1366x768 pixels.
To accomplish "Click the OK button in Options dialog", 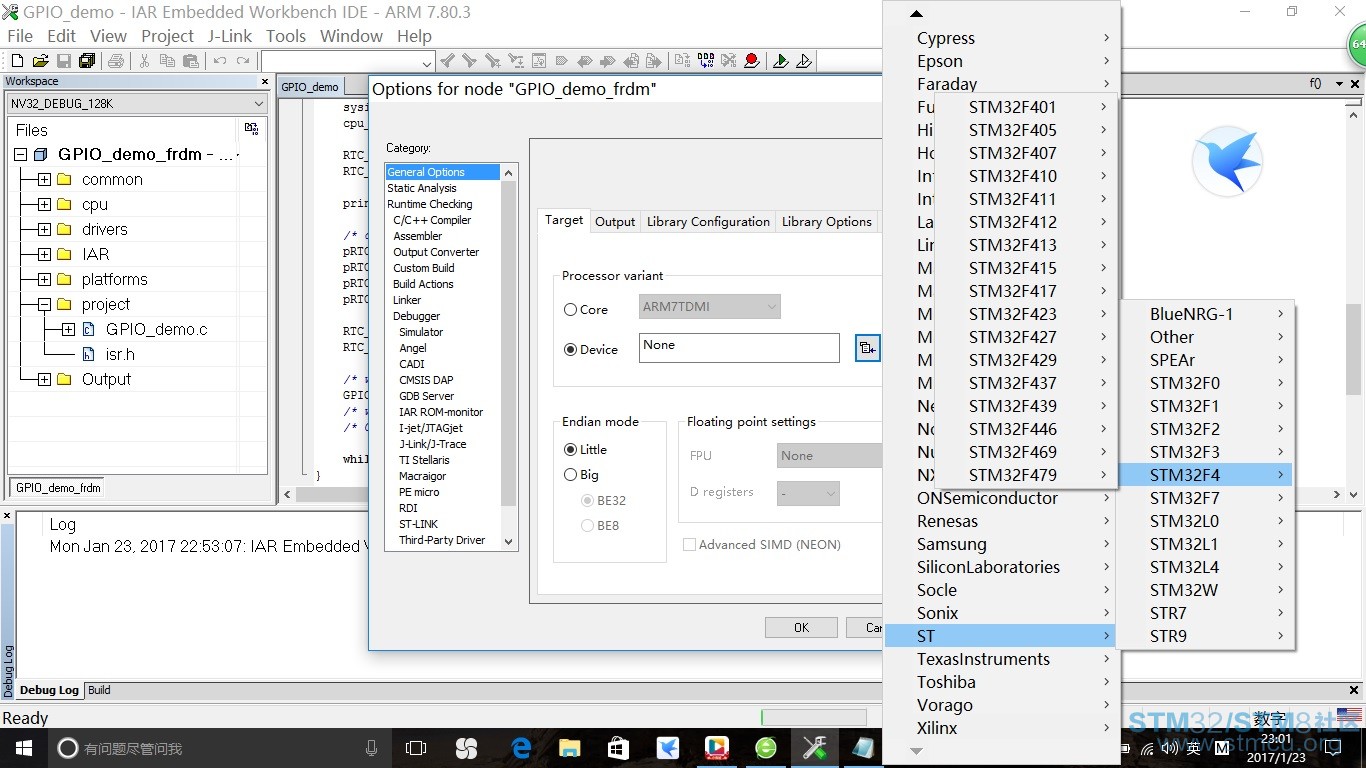I will [801, 627].
